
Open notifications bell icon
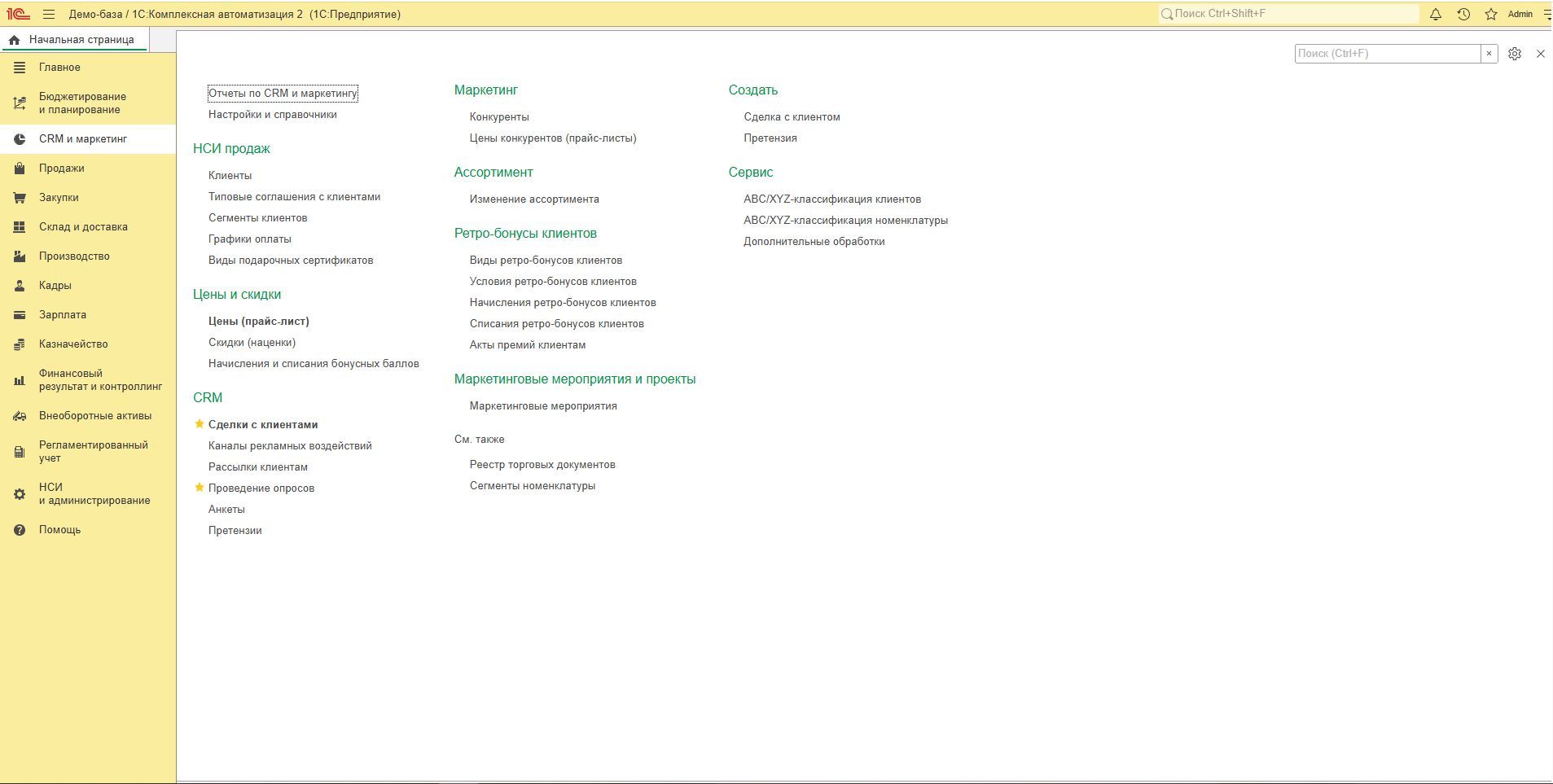[x=1436, y=14]
